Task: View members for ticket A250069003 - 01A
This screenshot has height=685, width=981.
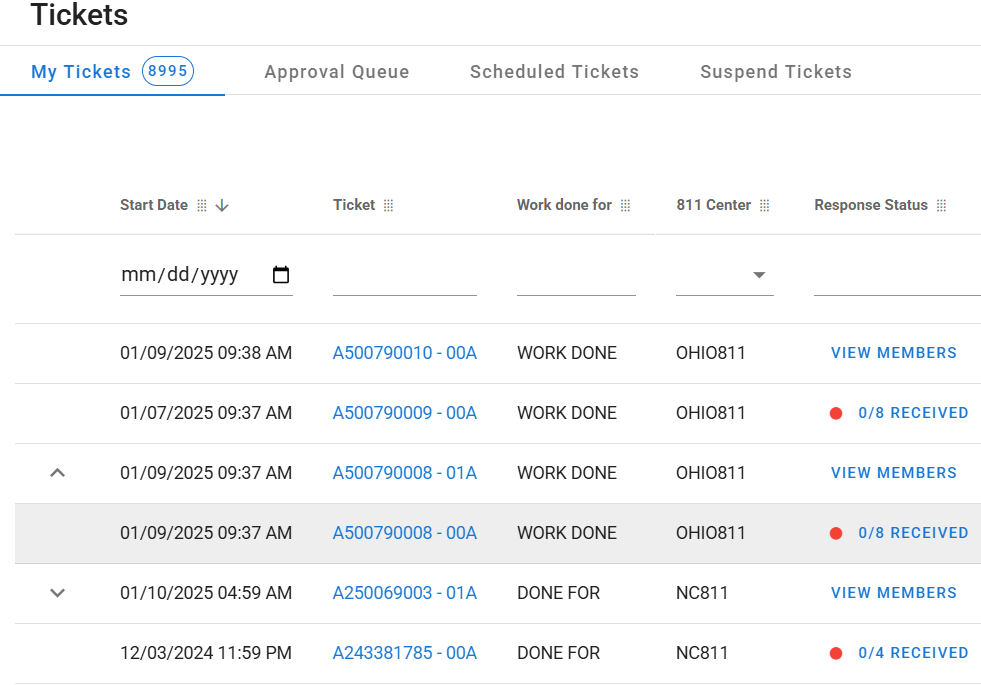Action: [x=893, y=594]
